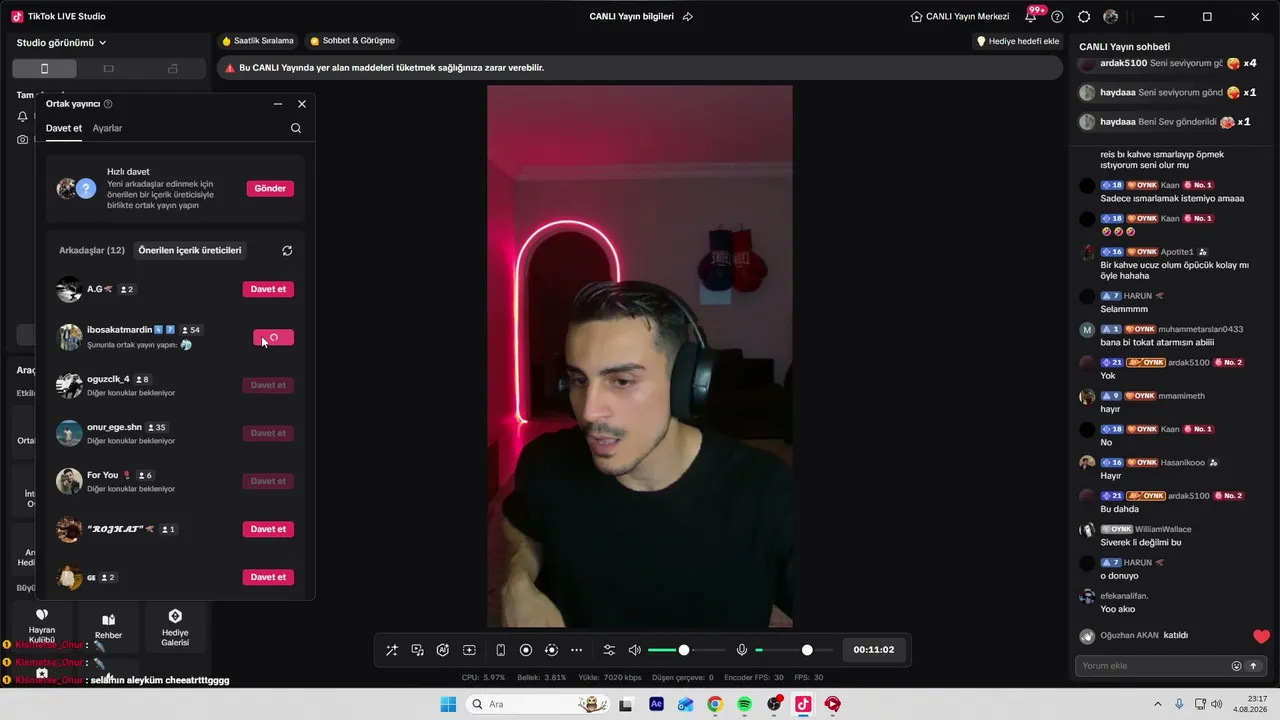1280x720 pixels.
Task: Invite GE with Davet et button
Action: point(268,577)
